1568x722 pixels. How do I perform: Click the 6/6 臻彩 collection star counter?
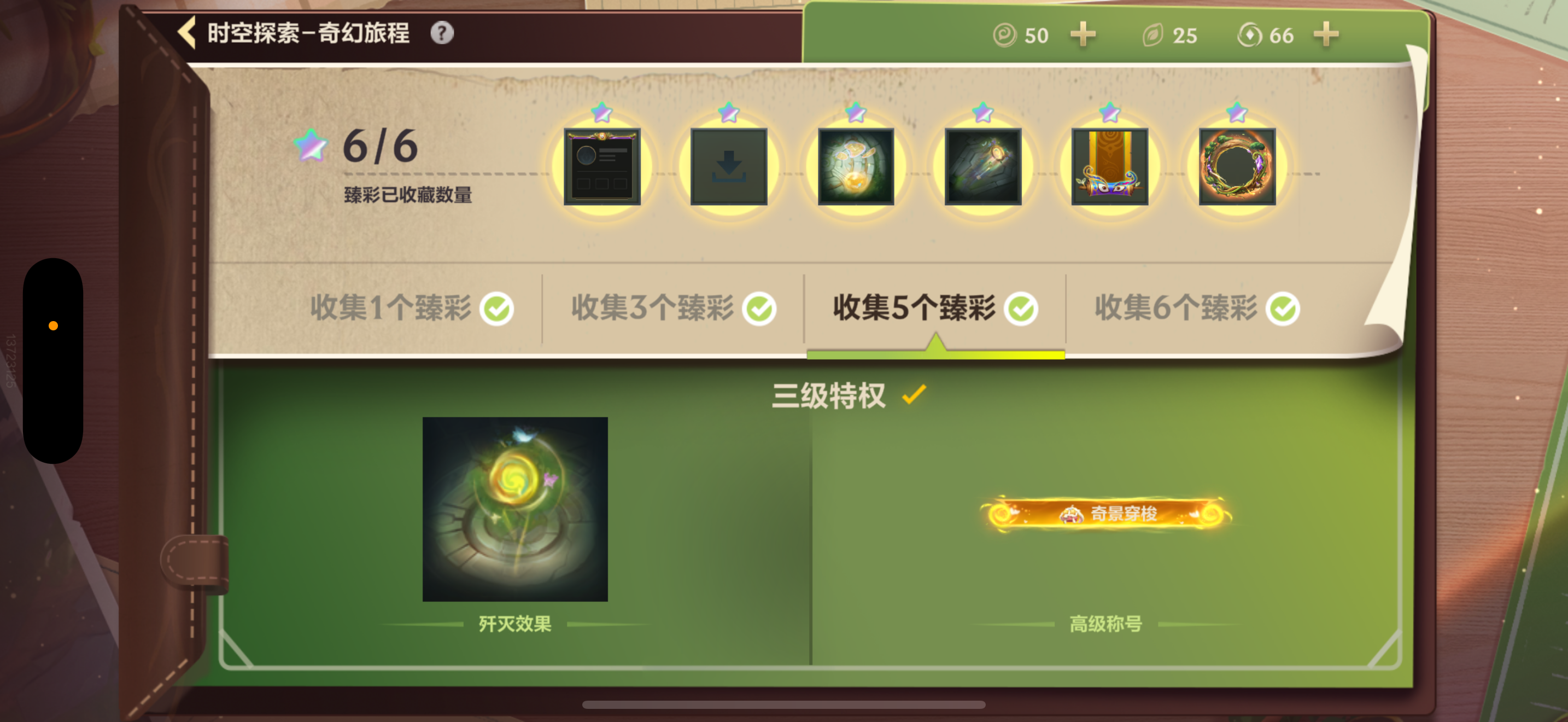coord(356,146)
